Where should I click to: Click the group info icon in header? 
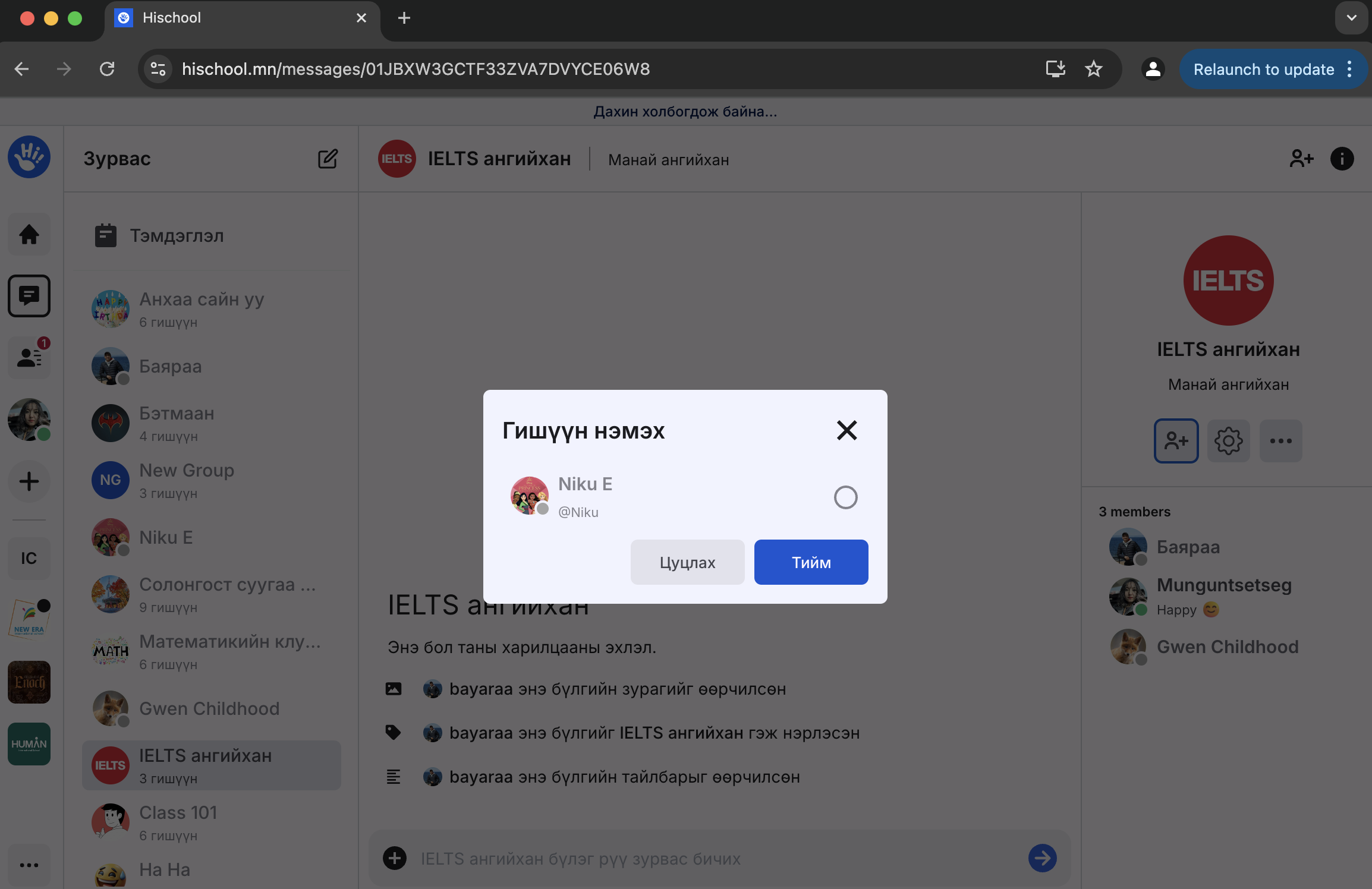(x=1342, y=159)
